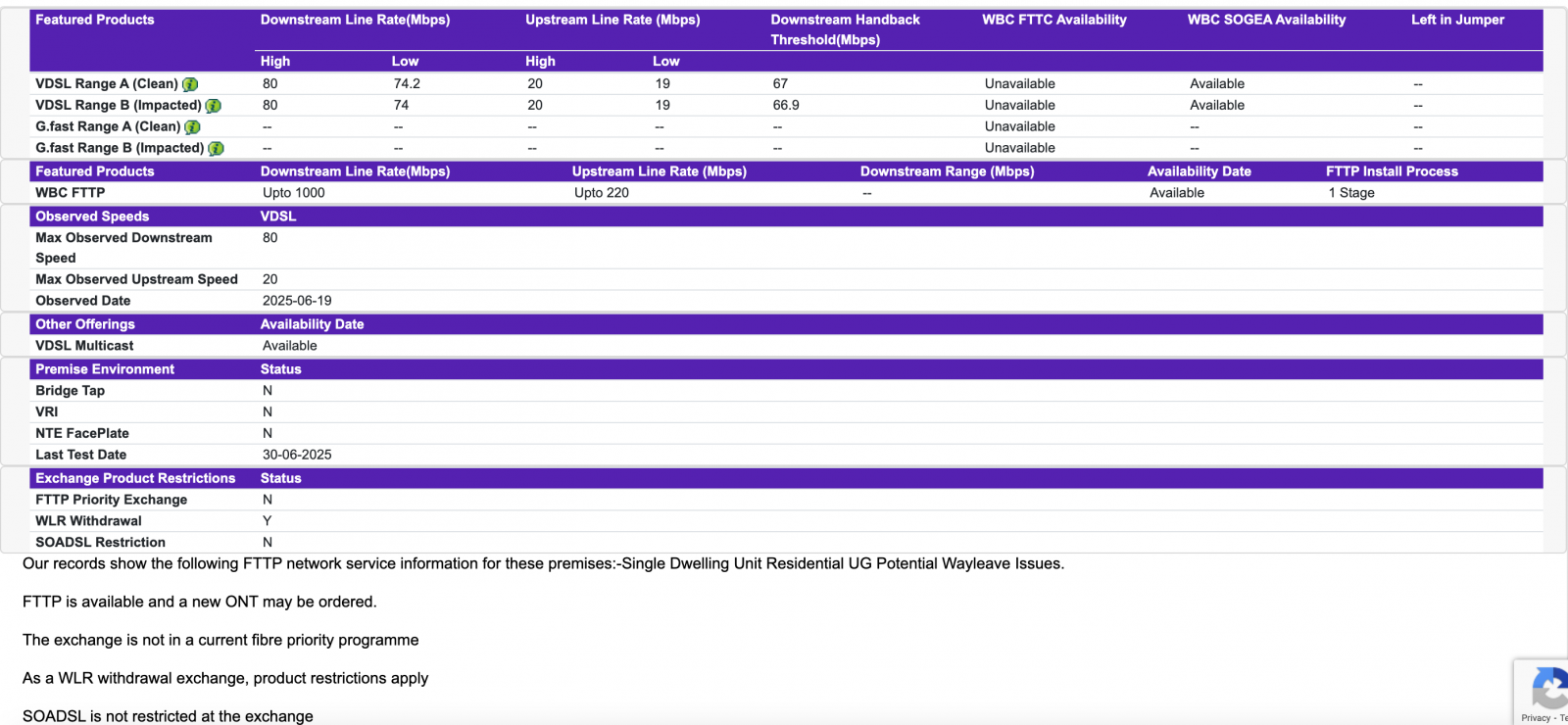The height and width of the screenshot is (725, 1568).
Task: Click the FTTP Install Process header
Action: 1392,171
